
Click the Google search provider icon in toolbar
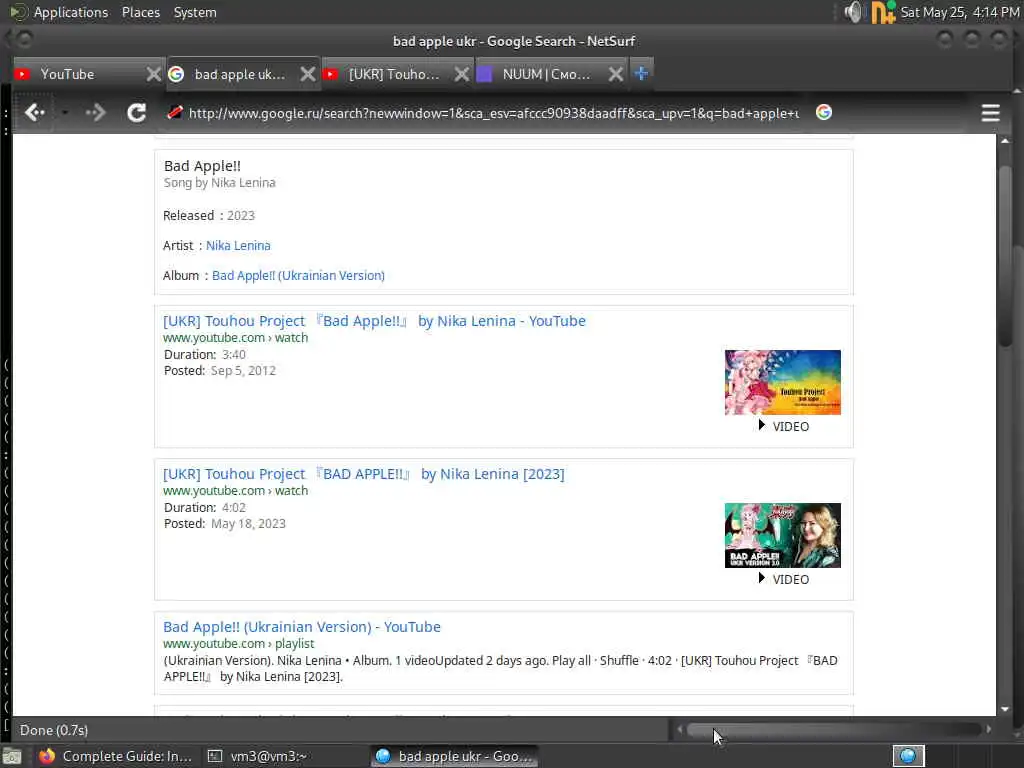pos(824,112)
